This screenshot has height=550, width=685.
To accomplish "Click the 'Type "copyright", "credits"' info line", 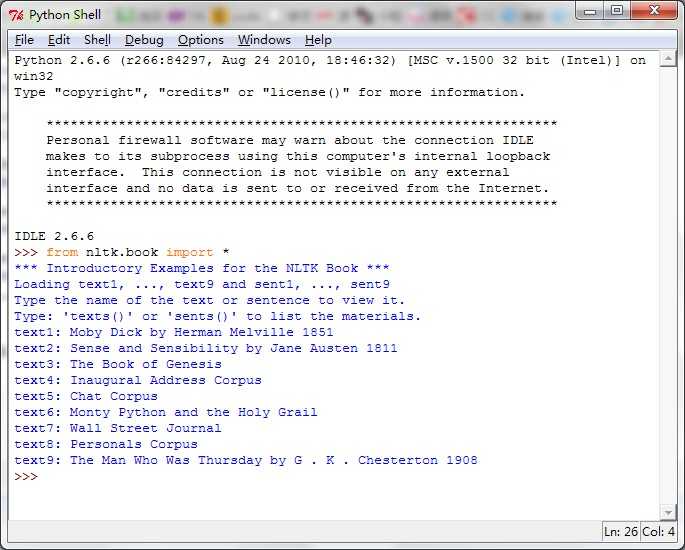I will (270, 93).
